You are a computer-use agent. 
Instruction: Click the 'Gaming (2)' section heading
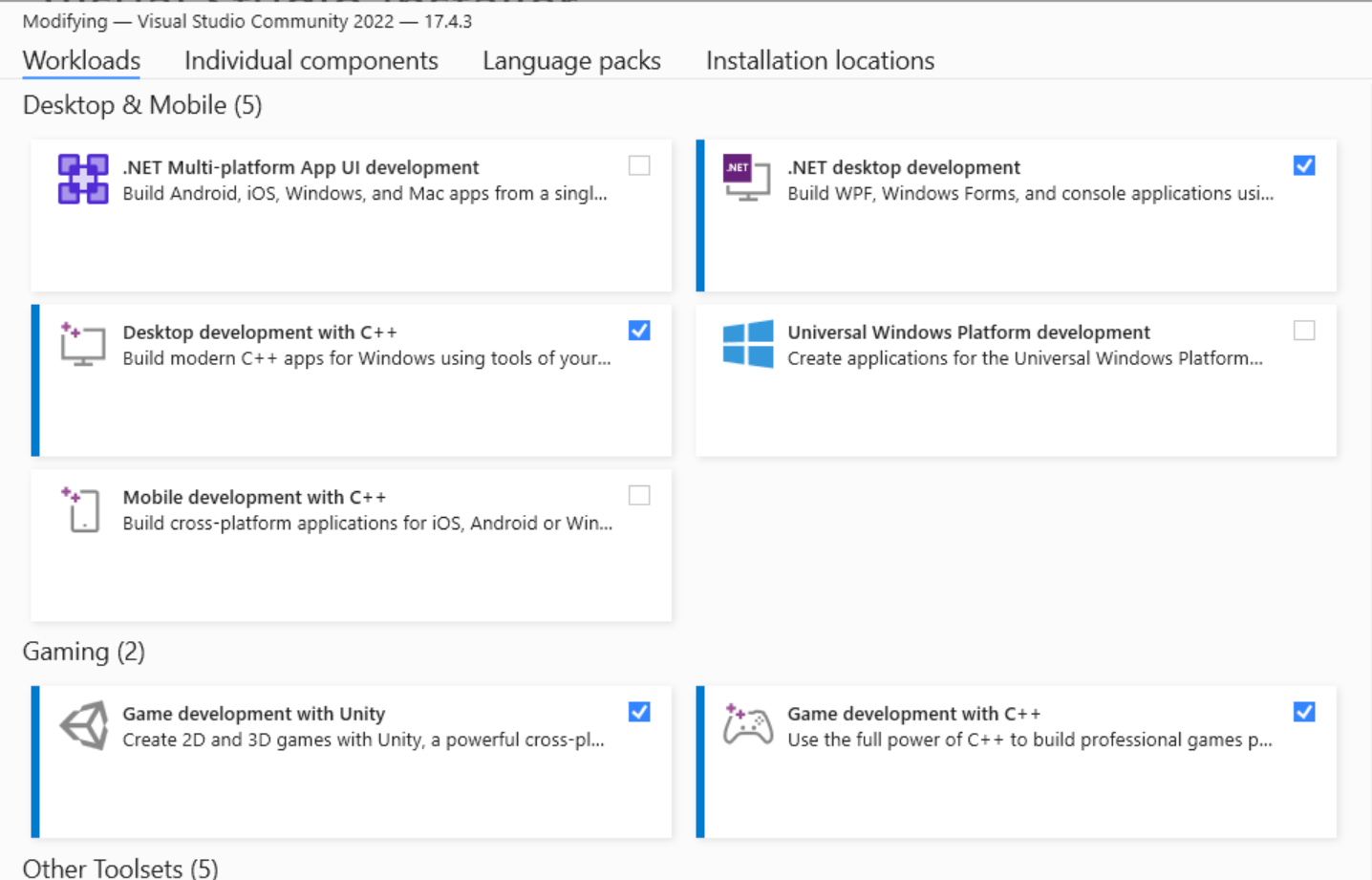[x=84, y=652]
